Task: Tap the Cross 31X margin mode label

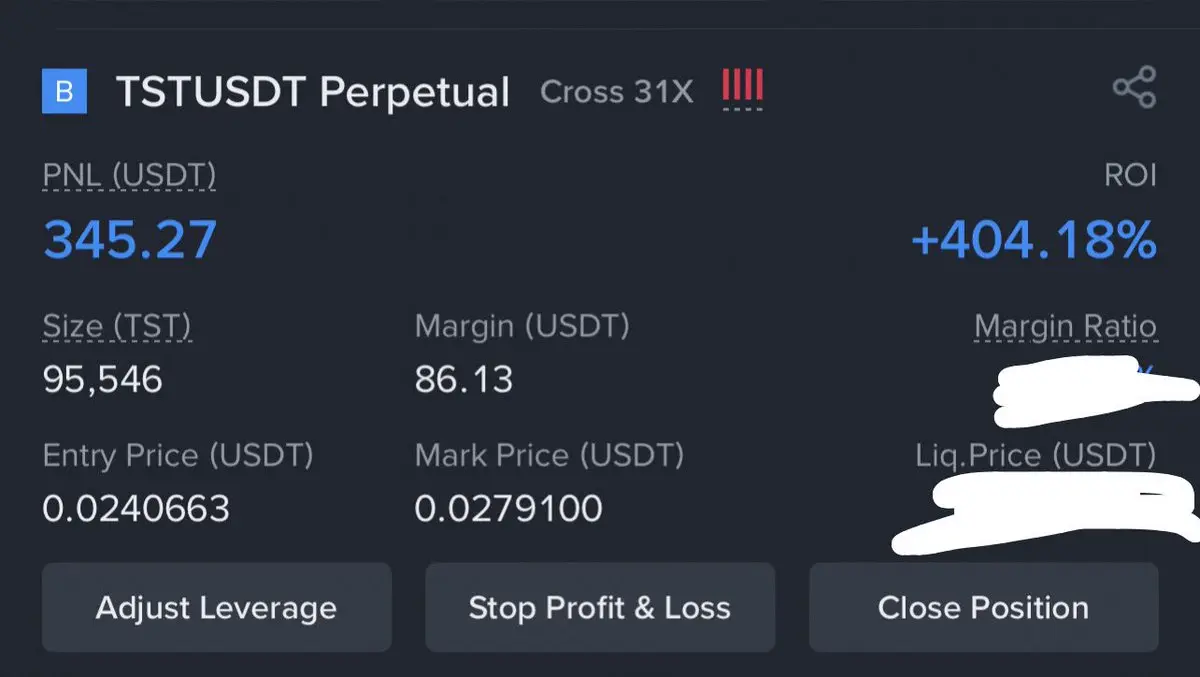Action: [616, 92]
